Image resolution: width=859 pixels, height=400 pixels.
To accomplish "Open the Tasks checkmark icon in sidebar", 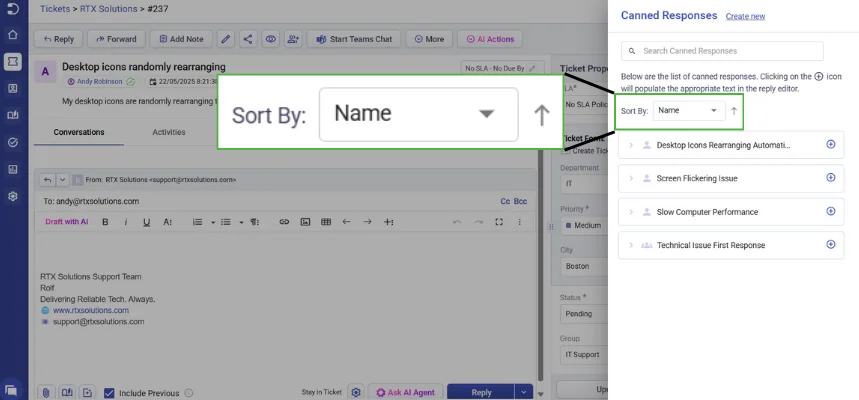I will 13,142.
